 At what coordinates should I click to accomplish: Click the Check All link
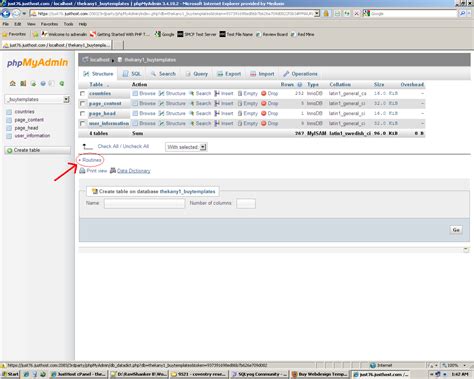[108, 146]
